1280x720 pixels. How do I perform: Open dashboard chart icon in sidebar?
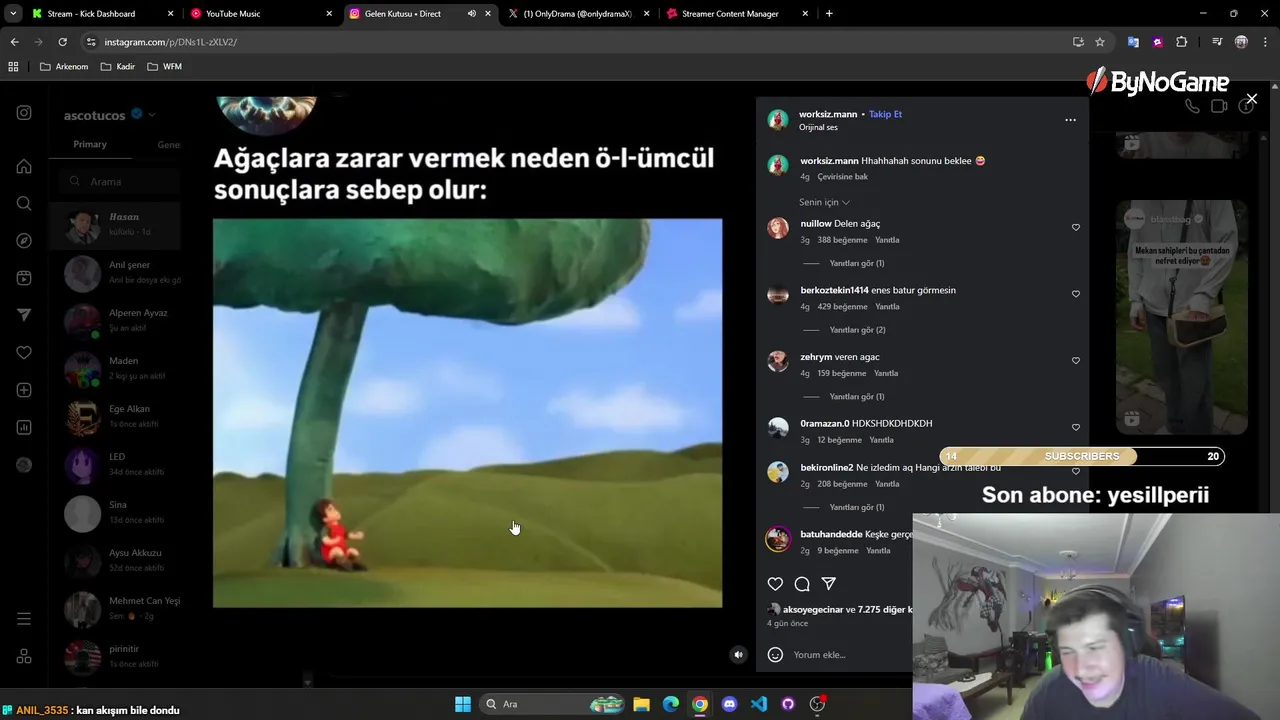[24, 427]
